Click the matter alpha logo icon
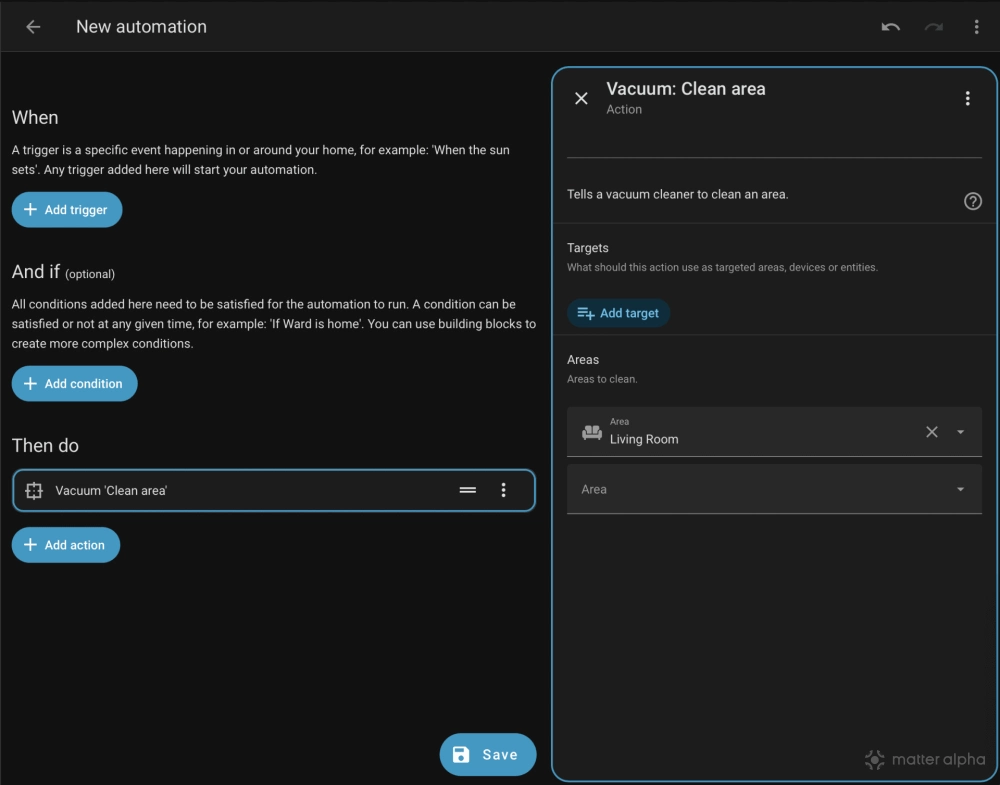Image resolution: width=1000 pixels, height=785 pixels. [x=875, y=760]
